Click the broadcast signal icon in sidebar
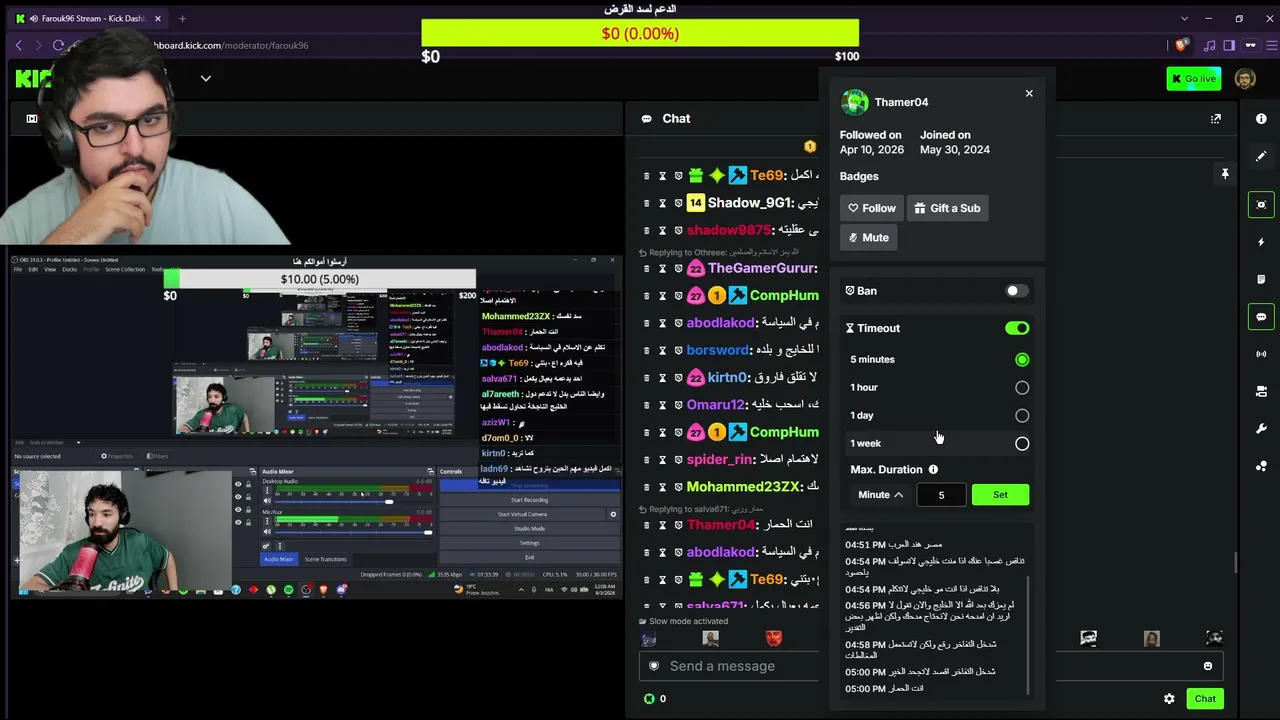 pyautogui.click(x=1261, y=354)
